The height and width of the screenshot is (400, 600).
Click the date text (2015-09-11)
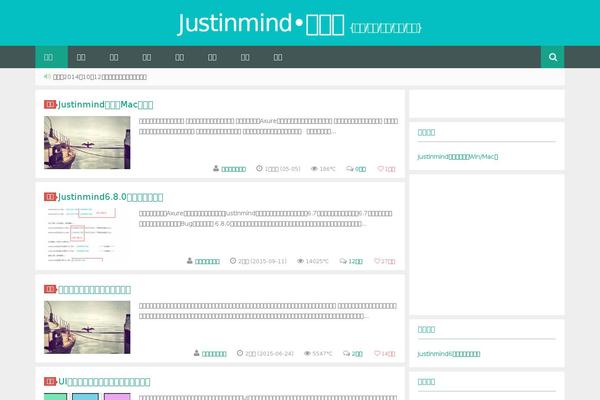pos(268,261)
